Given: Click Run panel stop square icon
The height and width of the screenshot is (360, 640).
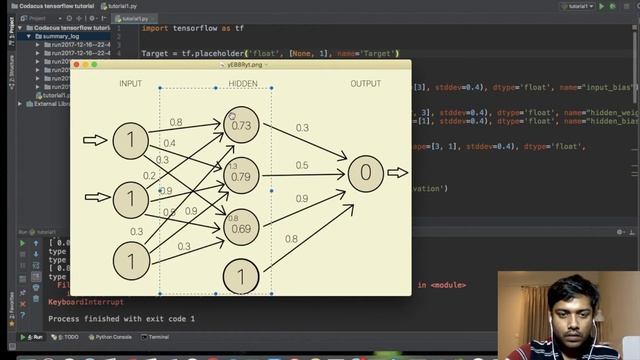Looking at the screenshot, I should click(x=22, y=254).
